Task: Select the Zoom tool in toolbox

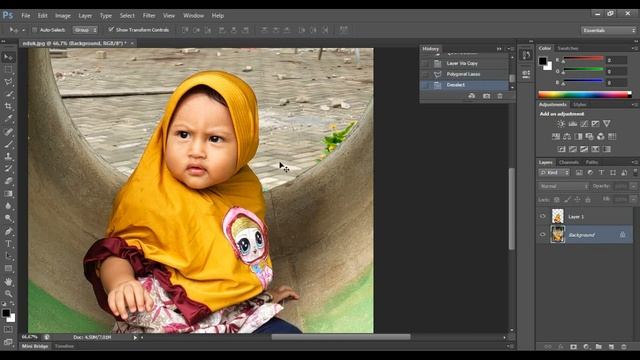Action: tap(8, 293)
